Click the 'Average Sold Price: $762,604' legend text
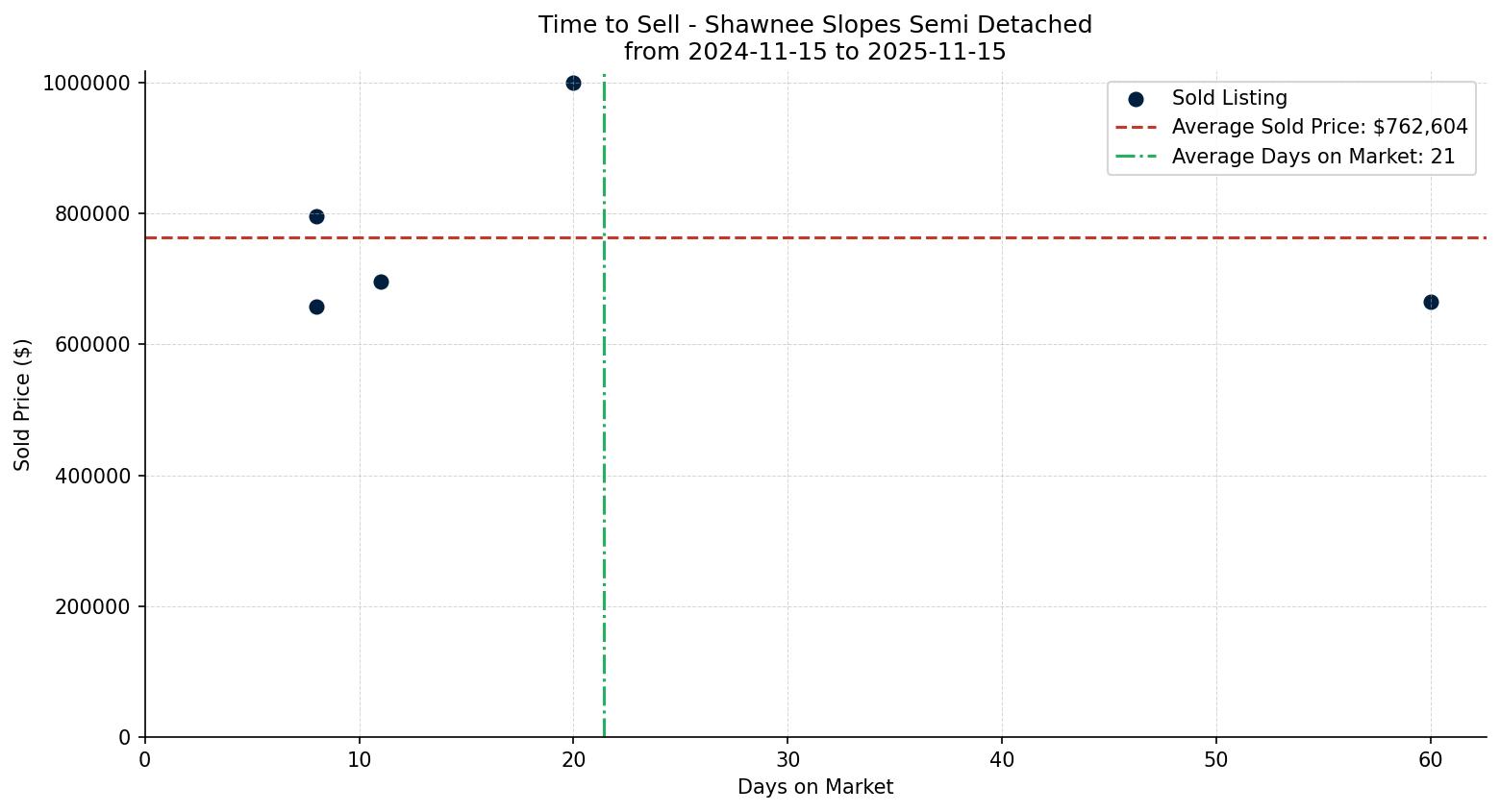 click(1319, 128)
